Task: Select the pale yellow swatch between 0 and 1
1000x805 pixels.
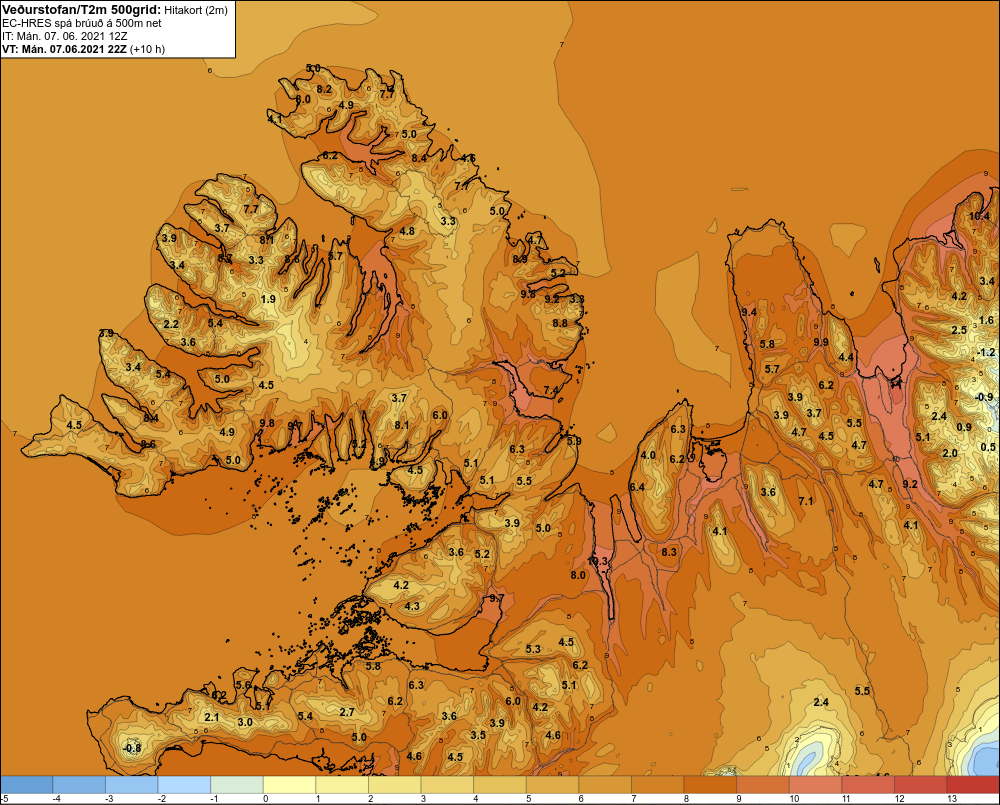Action: click(x=290, y=785)
